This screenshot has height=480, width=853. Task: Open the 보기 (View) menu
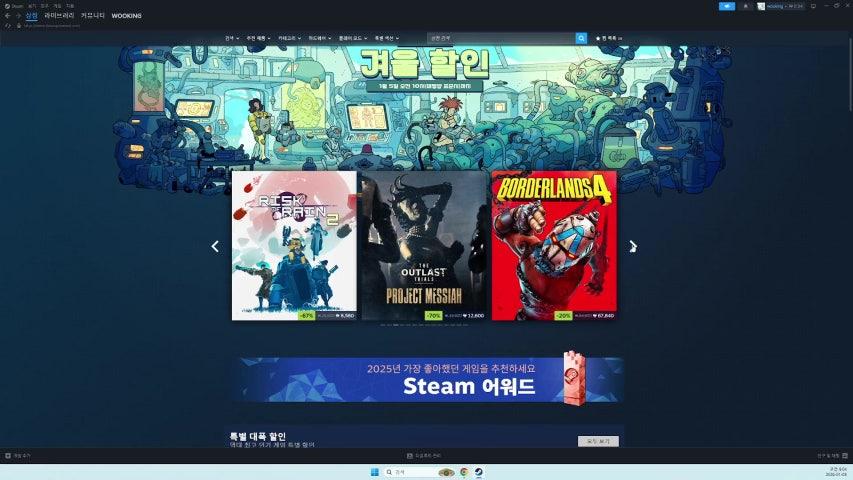coord(32,6)
